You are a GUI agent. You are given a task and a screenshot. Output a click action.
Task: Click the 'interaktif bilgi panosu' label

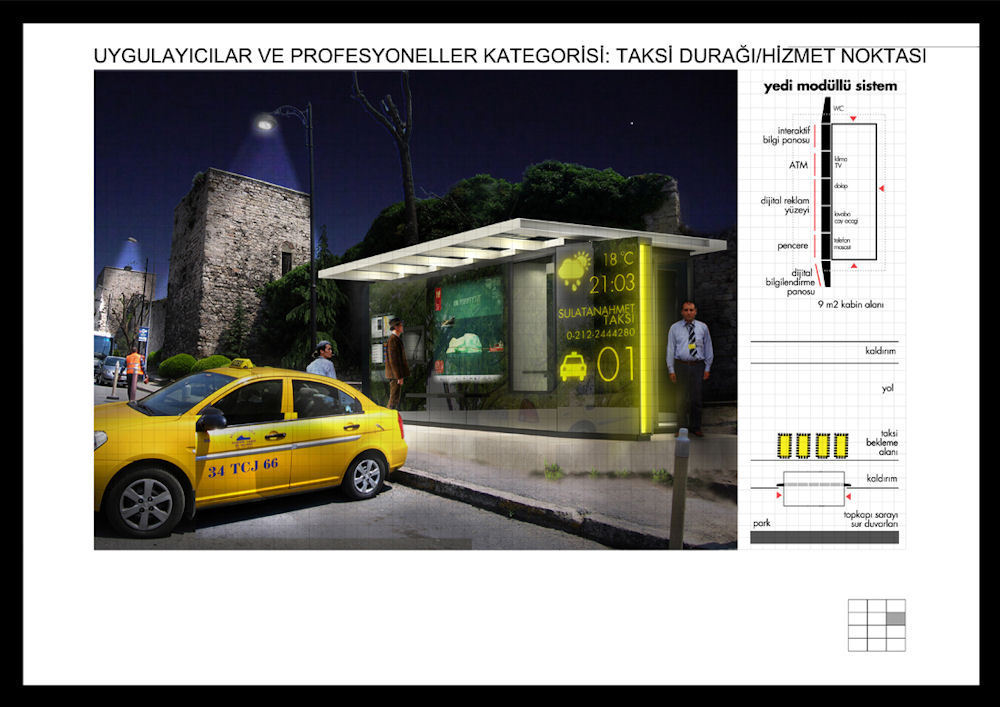786,135
